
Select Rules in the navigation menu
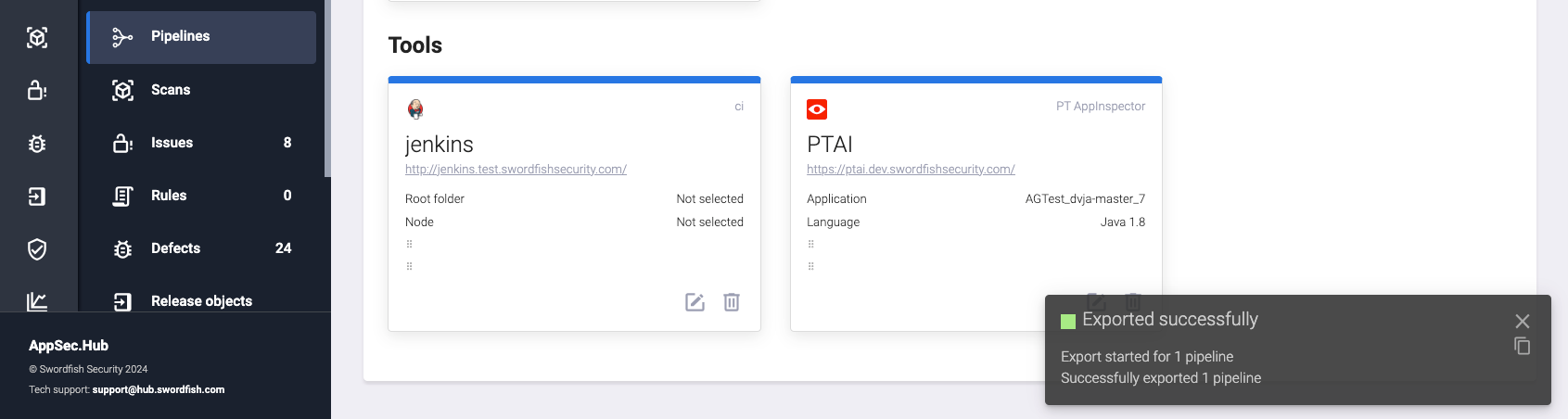tap(169, 196)
